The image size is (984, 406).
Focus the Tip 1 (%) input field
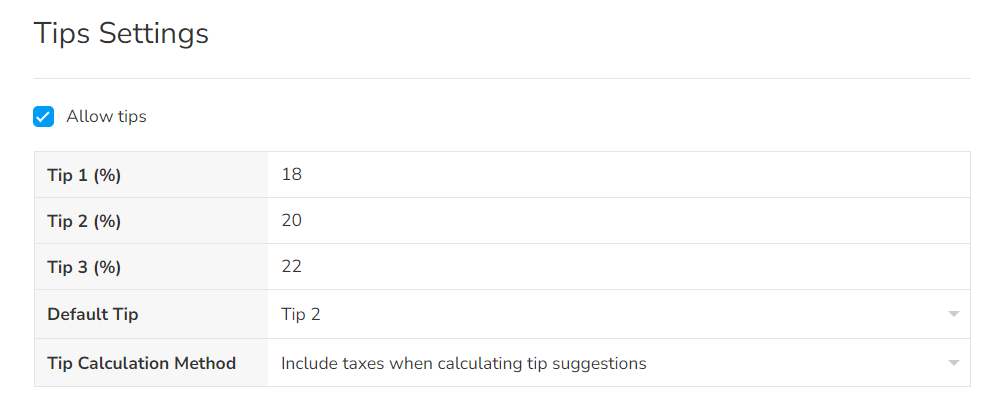(x=618, y=175)
